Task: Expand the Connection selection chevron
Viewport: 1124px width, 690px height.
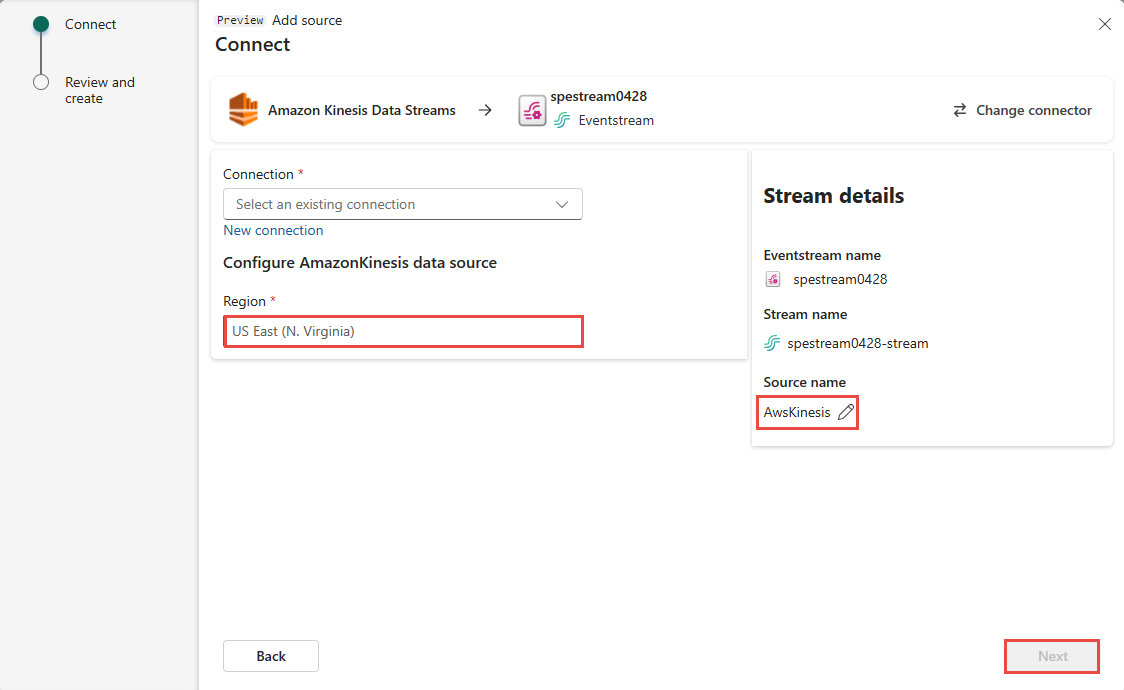Action: coord(561,204)
